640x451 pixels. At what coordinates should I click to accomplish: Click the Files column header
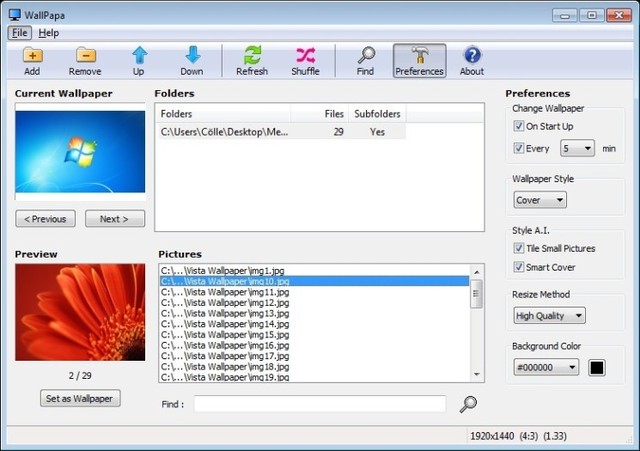(319, 114)
